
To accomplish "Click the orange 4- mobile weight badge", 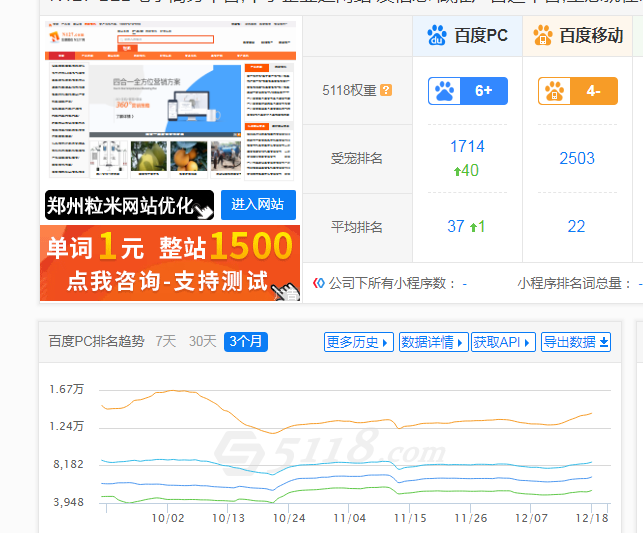I will click(x=578, y=91).
